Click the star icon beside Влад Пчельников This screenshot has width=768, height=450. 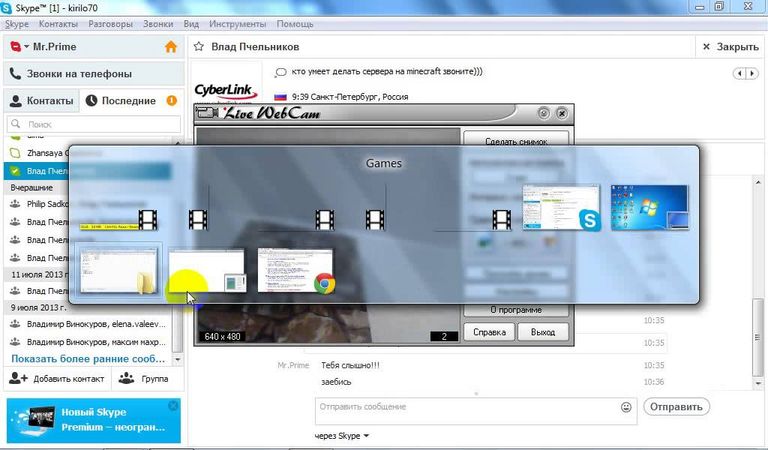199,46
